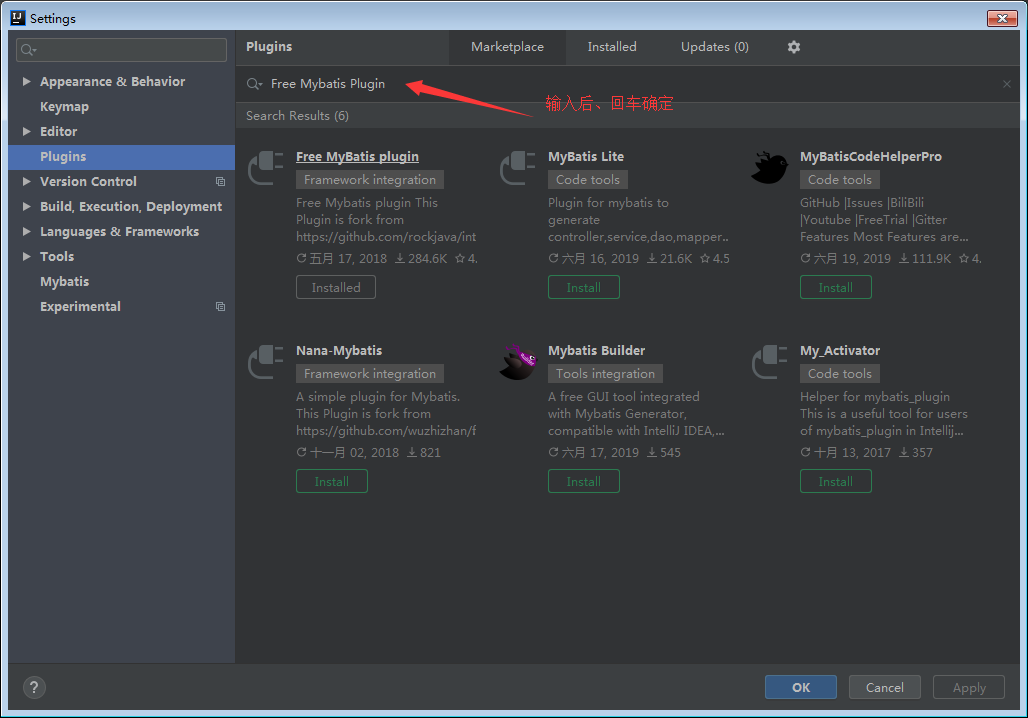The image size is (1028, 718).
Task: Click the My_Activator plug icon
Action: click(x=770, y=362)
